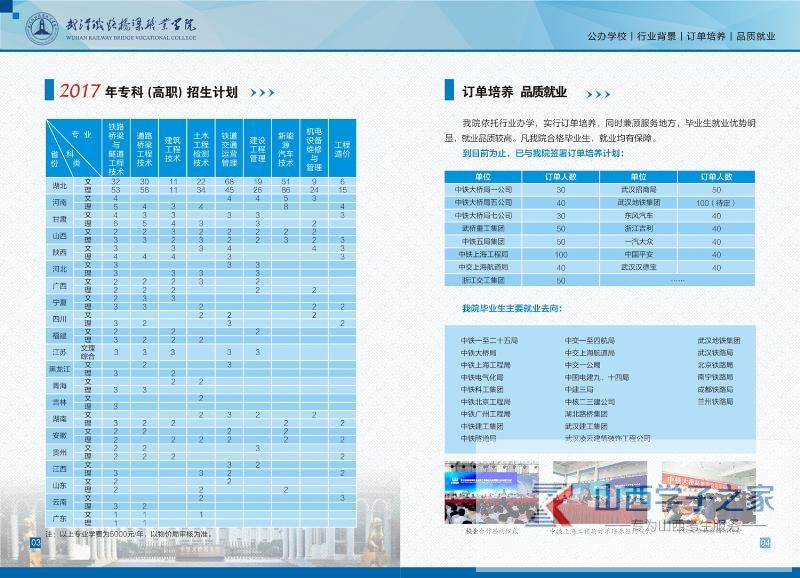Click the 铁路桥梁与隧道工程技术 column header
This screenshot has width=800, height=578.
pos(116,148)
